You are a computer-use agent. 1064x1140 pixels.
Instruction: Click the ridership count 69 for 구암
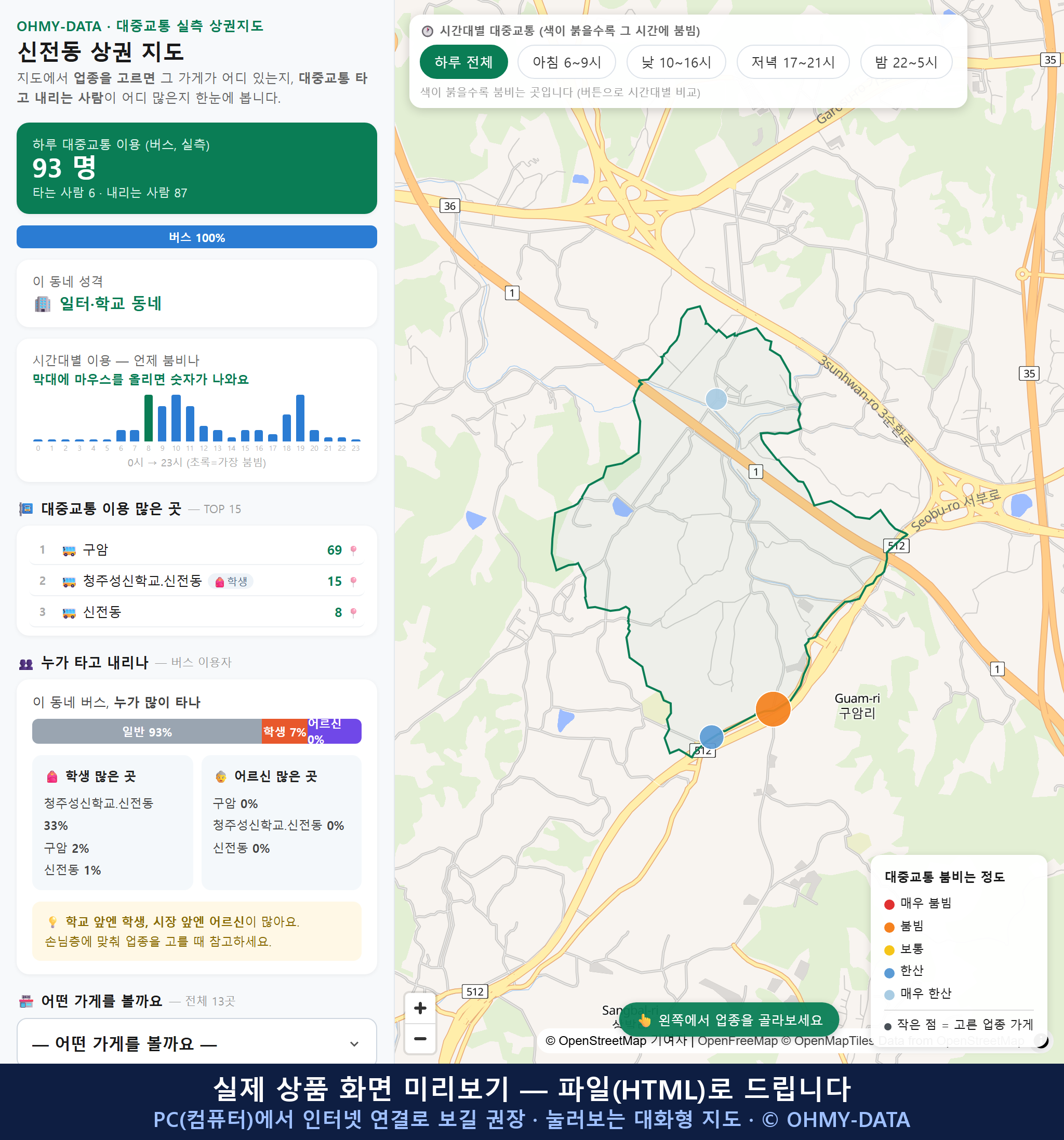click(335, 550)
